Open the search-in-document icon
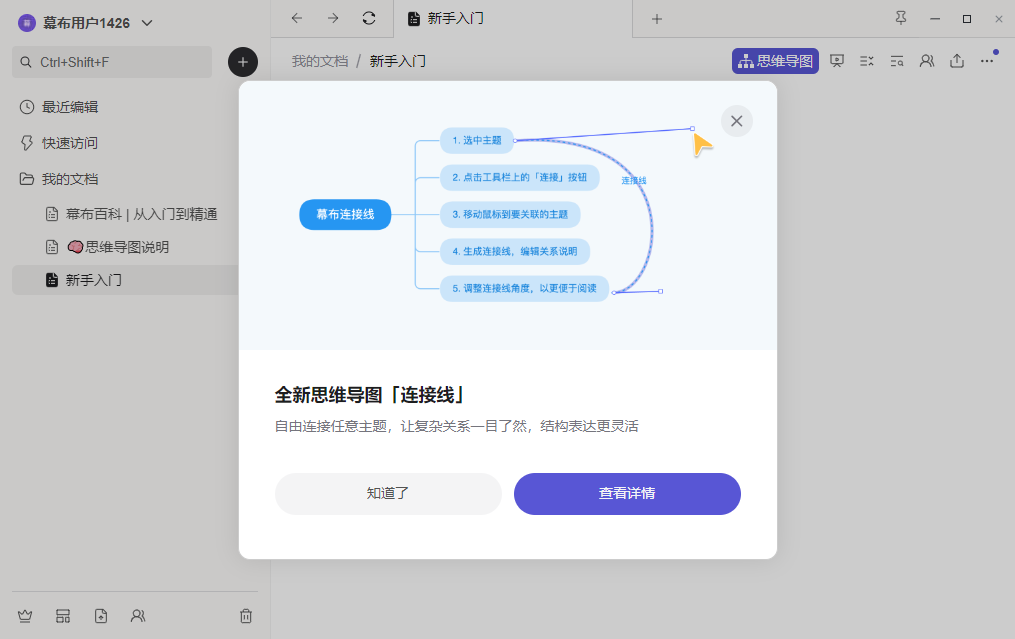The height and width of the screenshot is (639, 1015). coord(897,61)
